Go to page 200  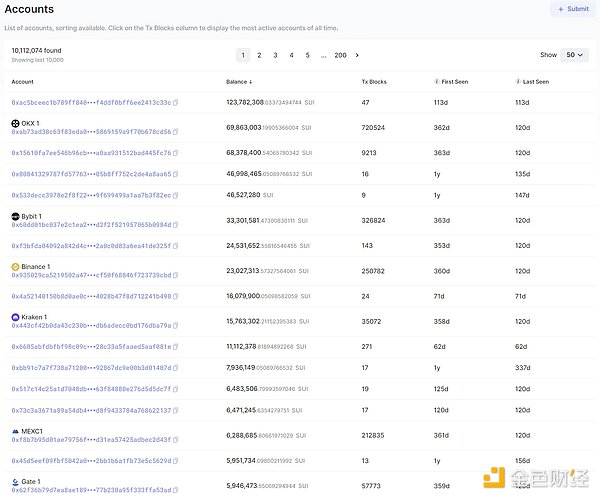click(340, 55)
